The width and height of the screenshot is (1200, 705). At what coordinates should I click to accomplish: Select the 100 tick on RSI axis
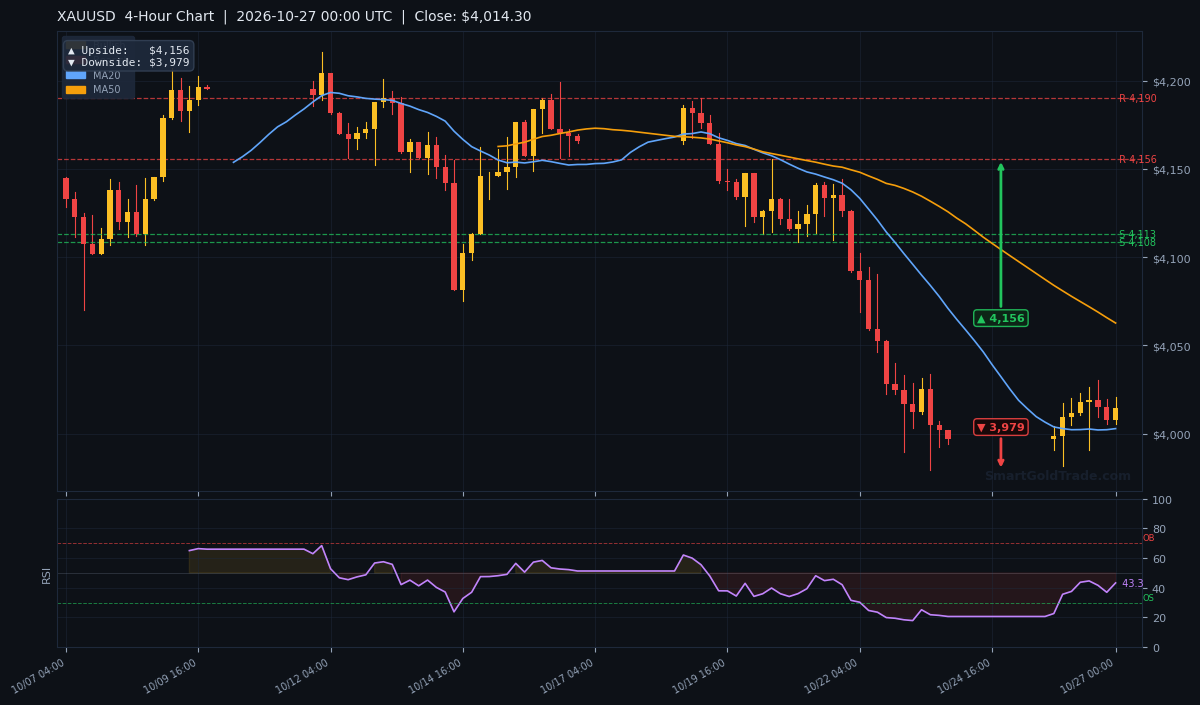pos(1163,500)
